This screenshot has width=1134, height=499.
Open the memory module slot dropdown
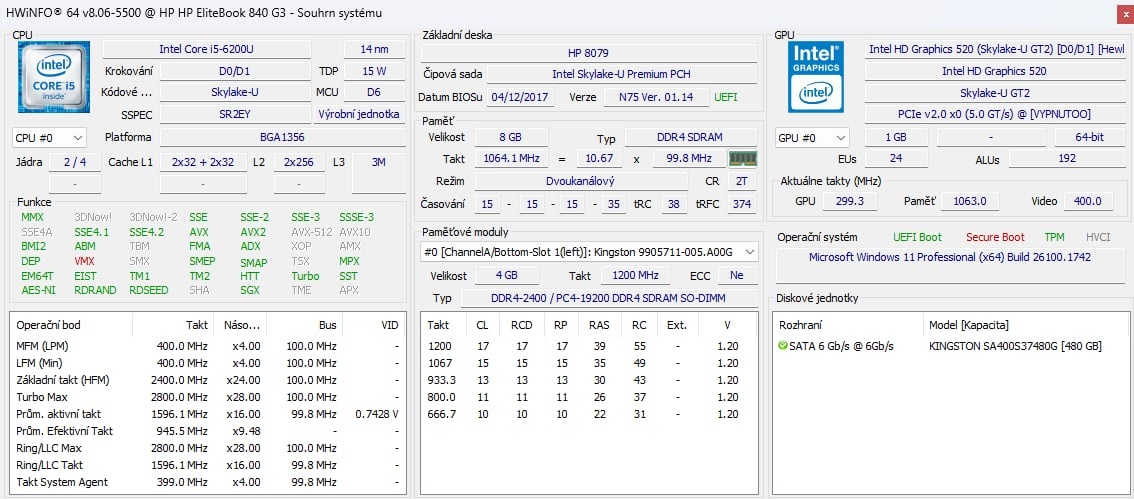click(x=589, y=251)
